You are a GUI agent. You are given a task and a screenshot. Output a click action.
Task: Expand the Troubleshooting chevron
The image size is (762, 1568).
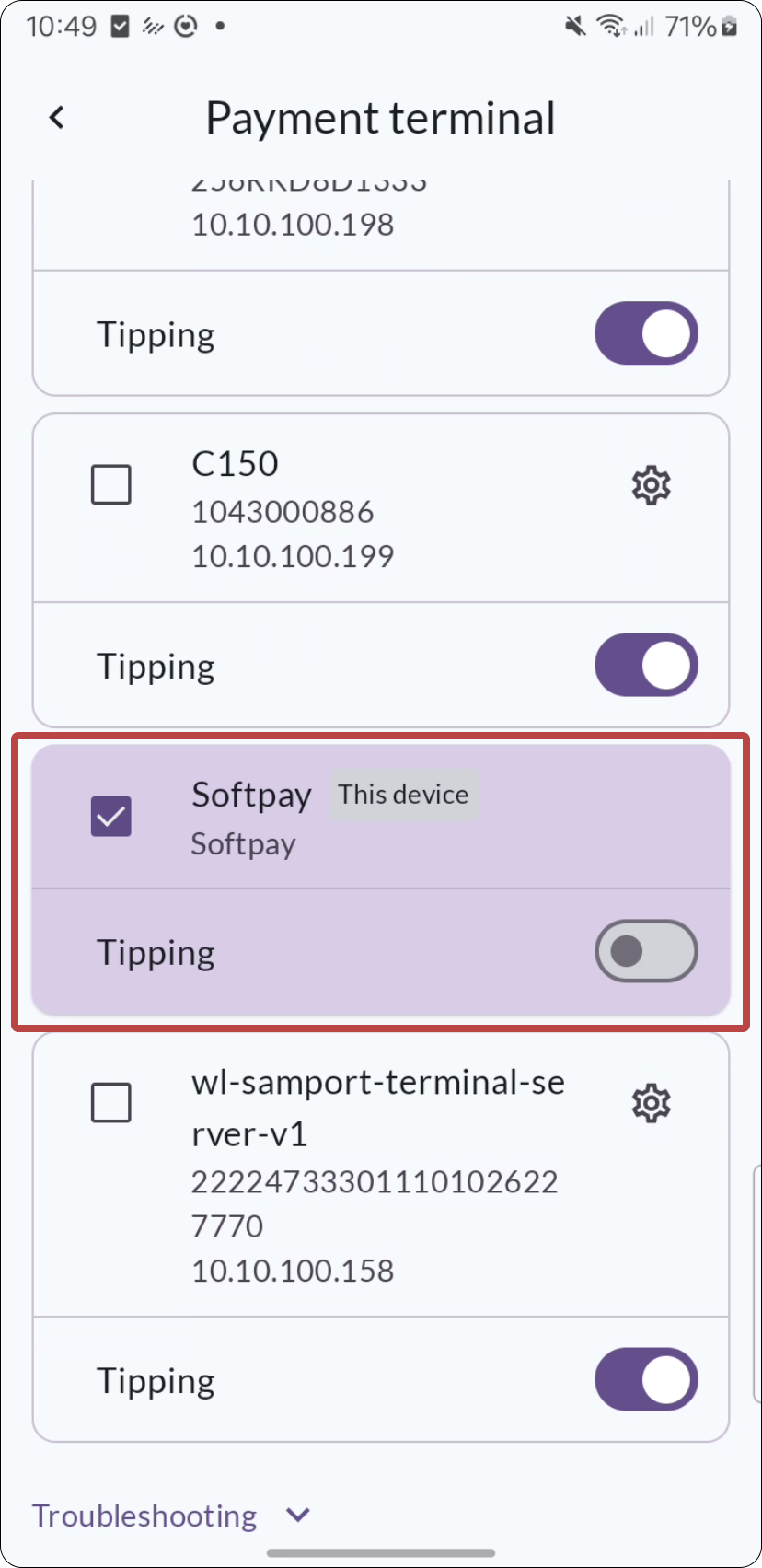click(x=298, y=1515)
